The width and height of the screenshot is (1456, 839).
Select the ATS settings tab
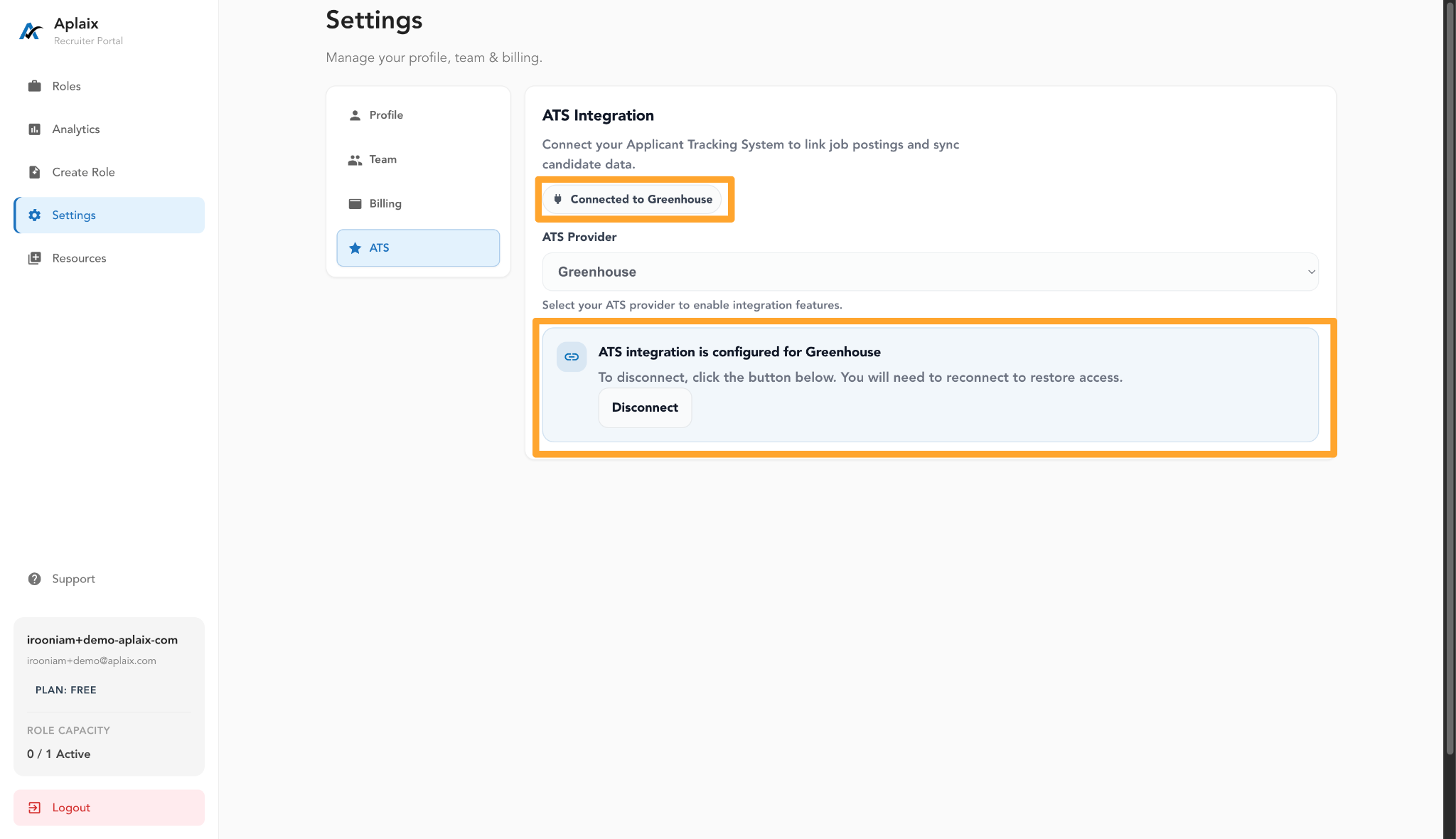point(418,247)
